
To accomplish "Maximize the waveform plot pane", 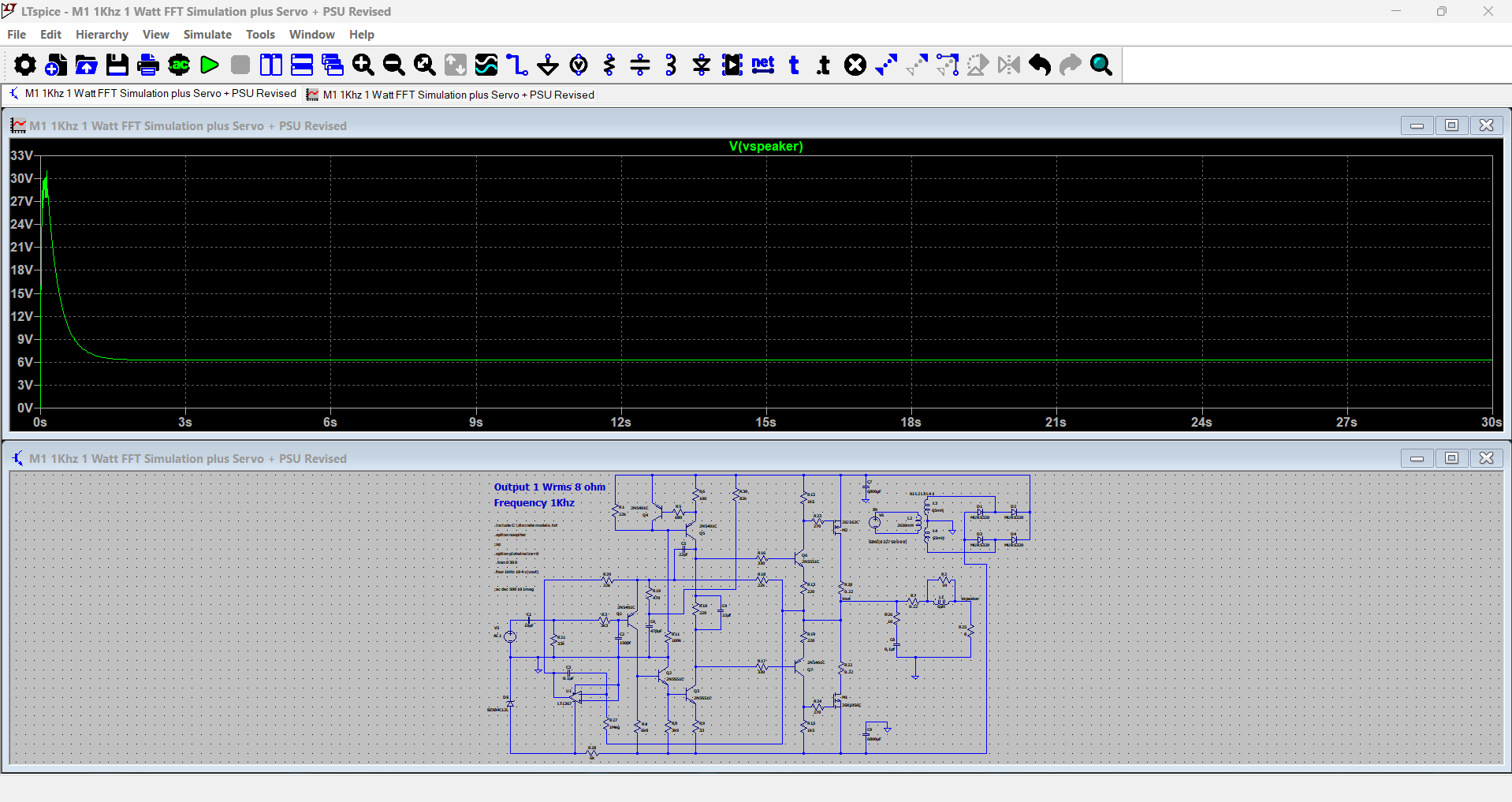I will click(x=1451, y=125).
